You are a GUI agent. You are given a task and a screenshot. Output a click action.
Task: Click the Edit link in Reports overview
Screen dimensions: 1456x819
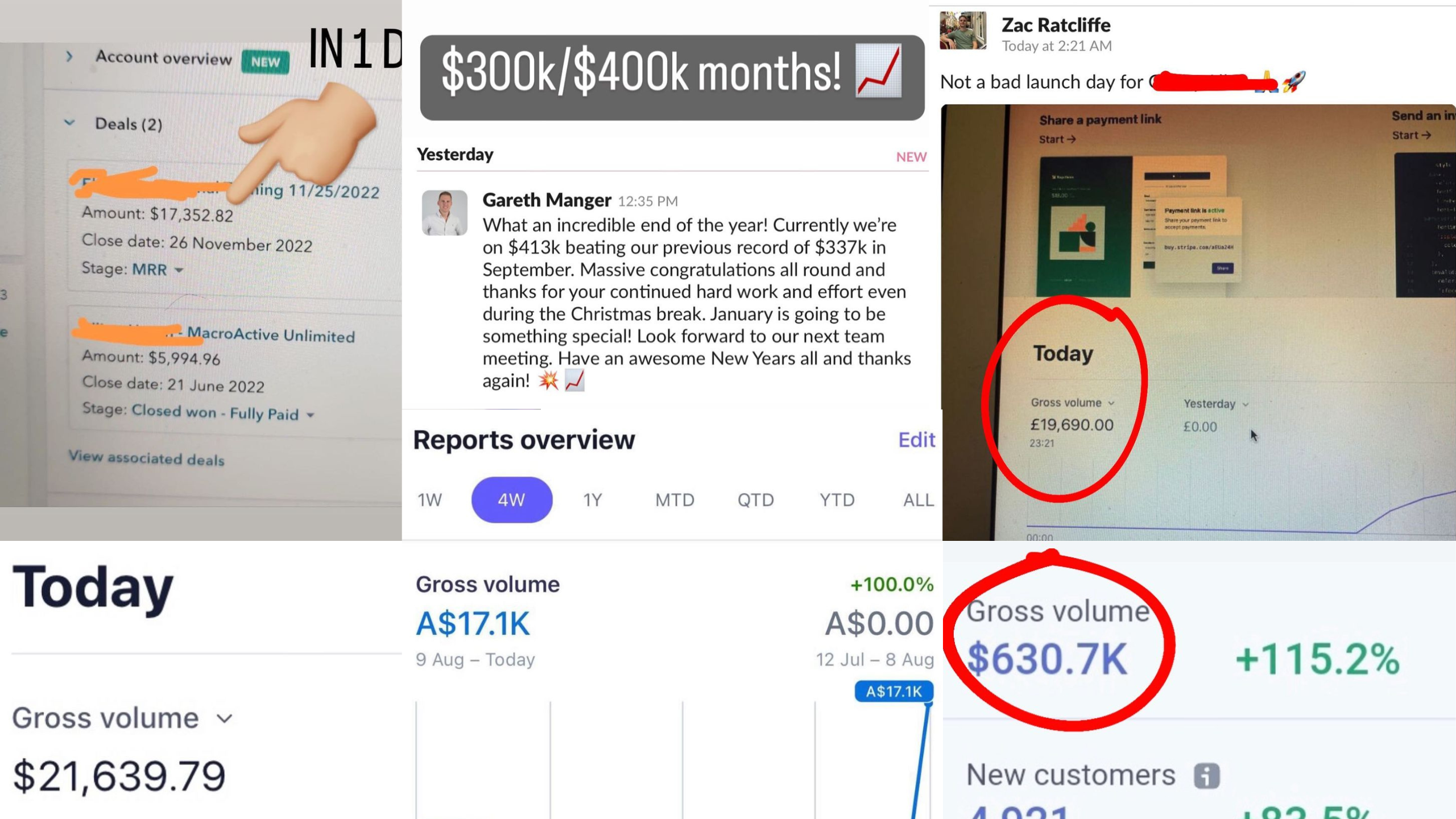tap(916, 440)
